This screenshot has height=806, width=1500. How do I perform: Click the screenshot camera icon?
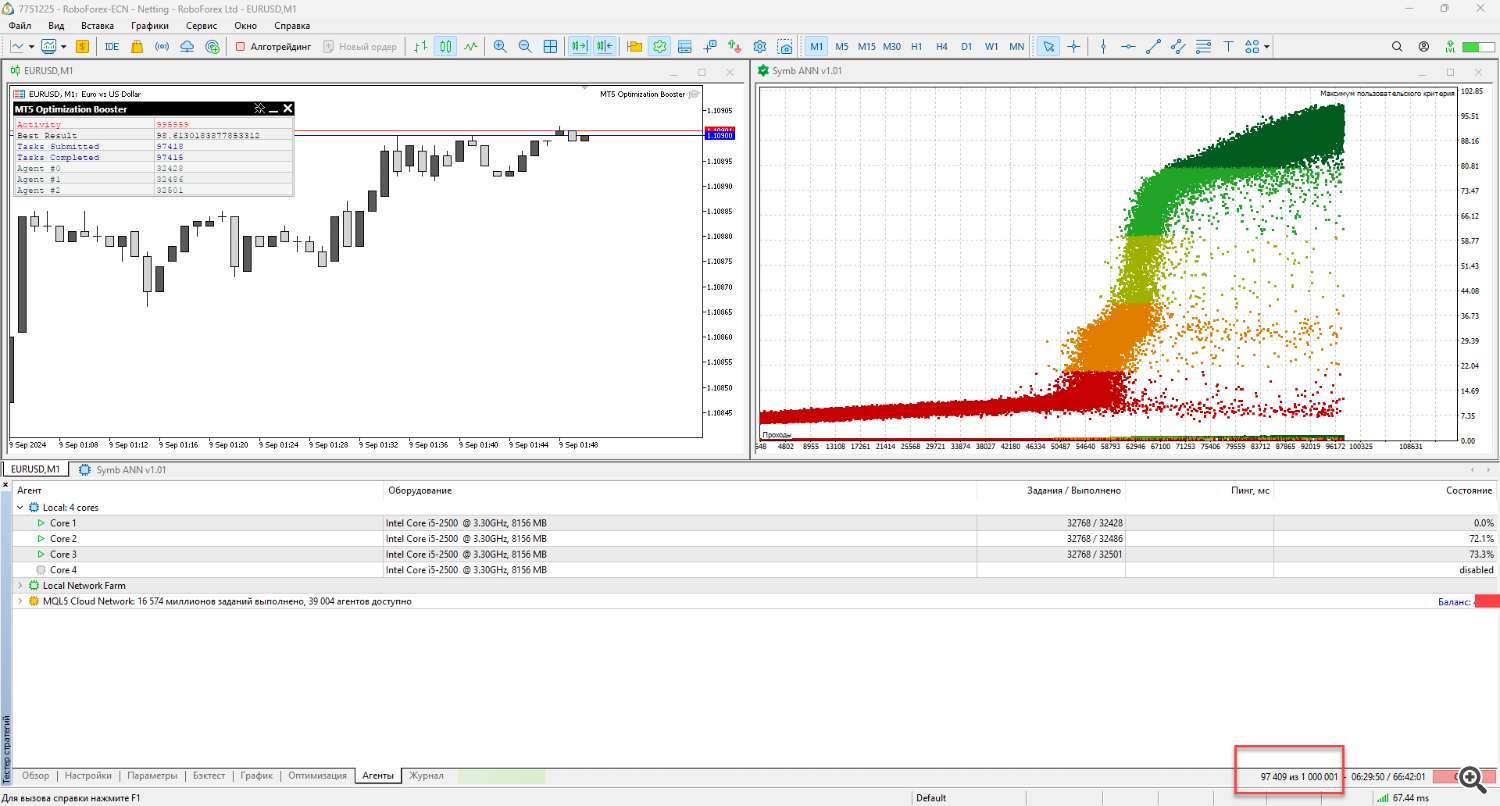coord(785,46)
